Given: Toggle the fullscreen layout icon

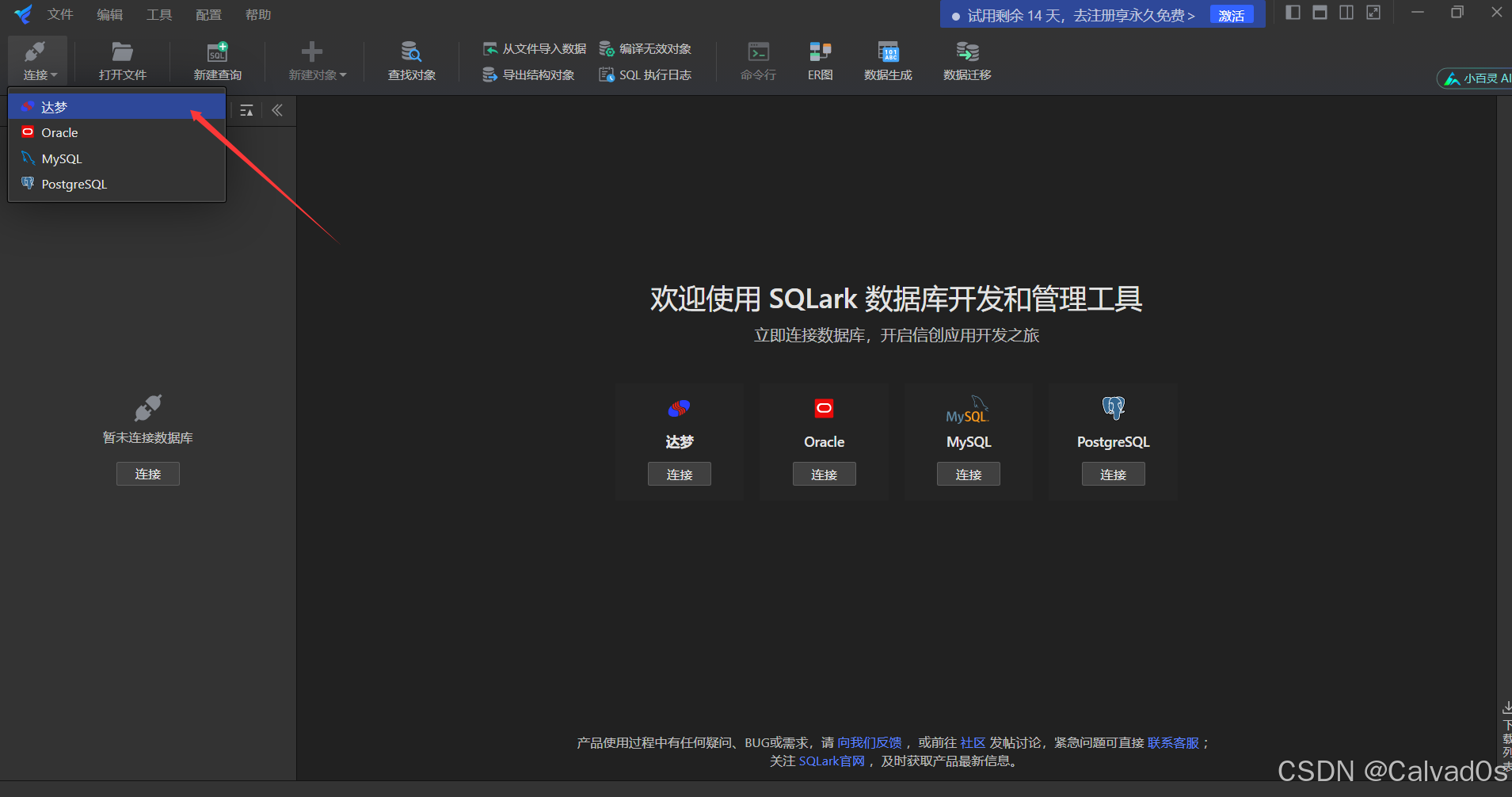Looking at the screenshot, I should pyautogui.click(x=1373, y=13).
